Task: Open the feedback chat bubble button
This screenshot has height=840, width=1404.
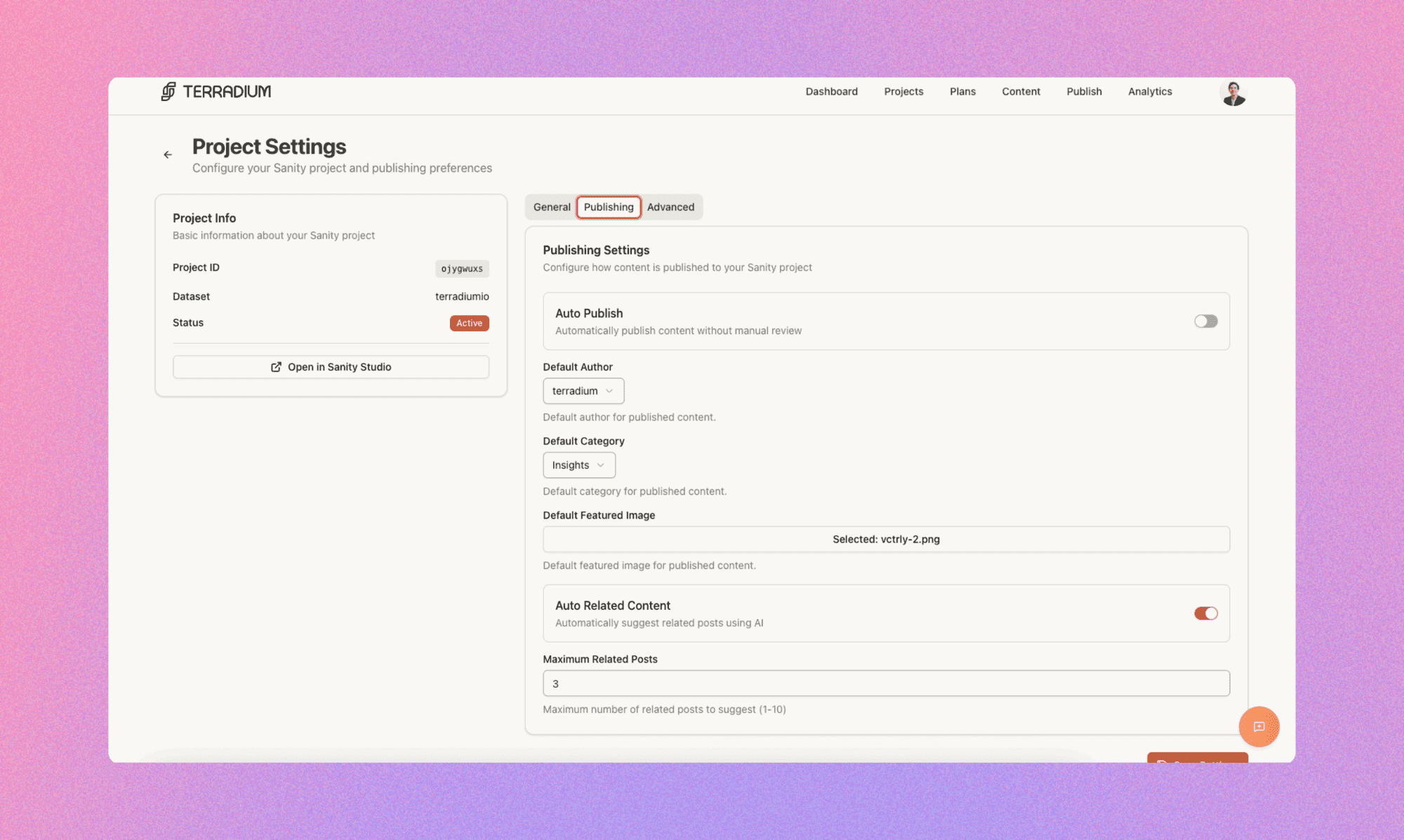Action: coord(1259,727)
